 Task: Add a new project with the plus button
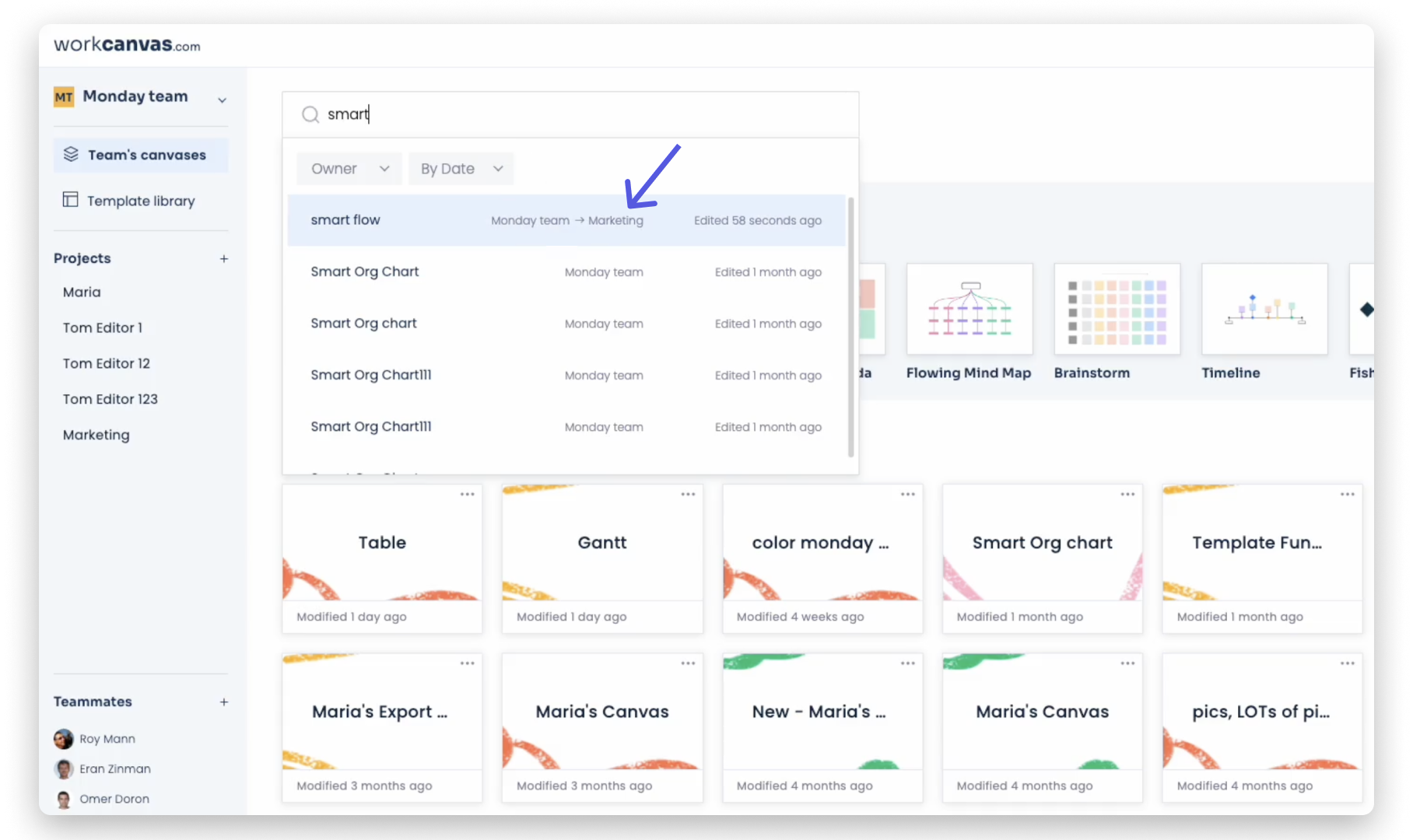pyautogui.click(x=224, y=257)
